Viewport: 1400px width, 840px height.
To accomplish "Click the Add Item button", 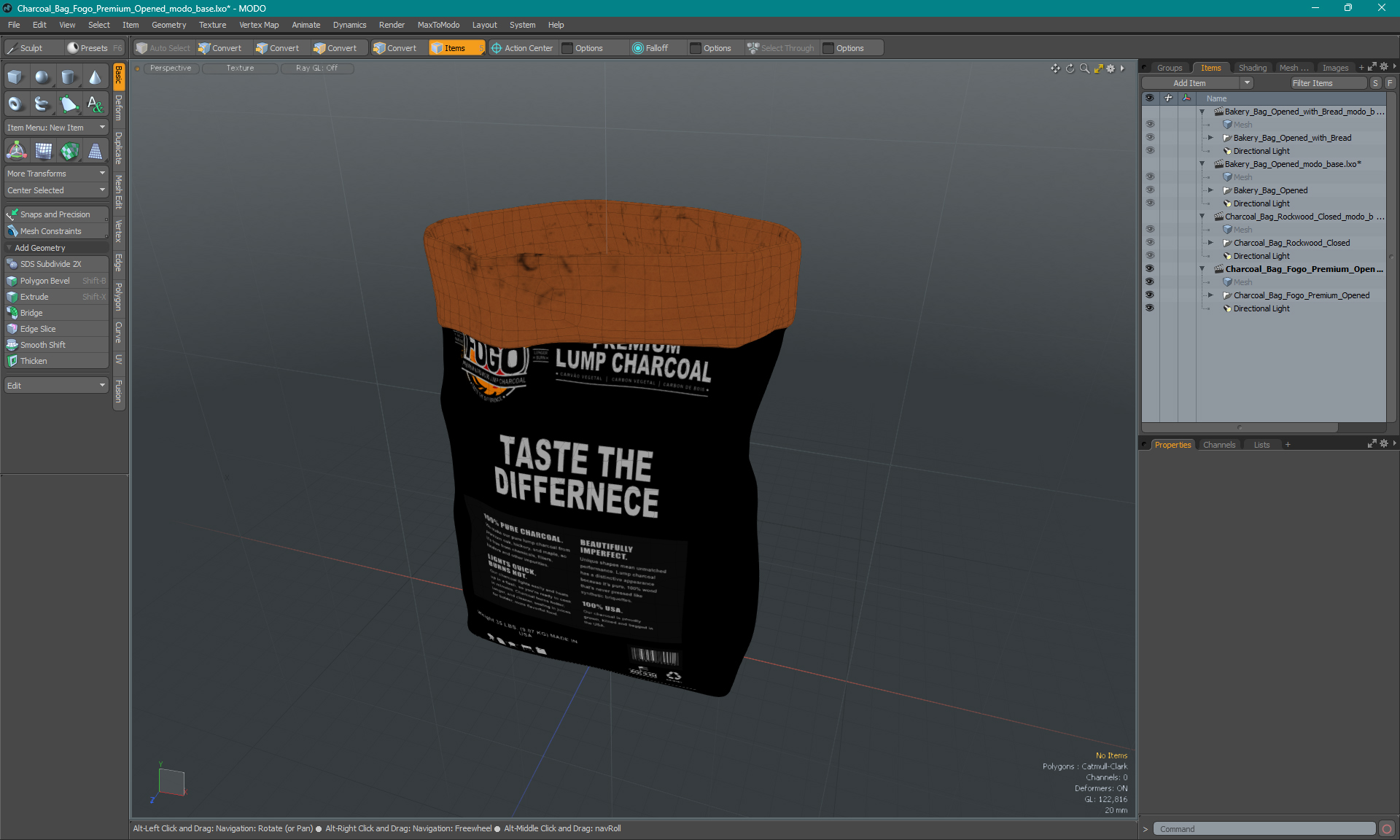I will click(x=1190, y=83).
